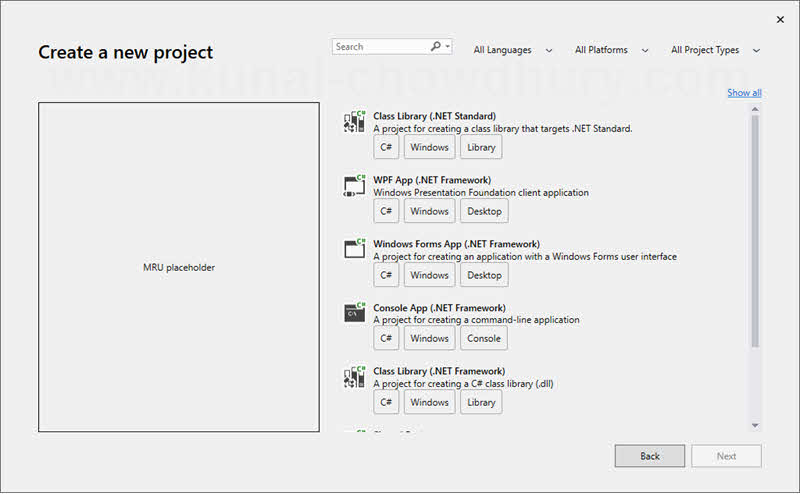
Task: Open the All Project Types filter dropdown
Action: point(715,50)
